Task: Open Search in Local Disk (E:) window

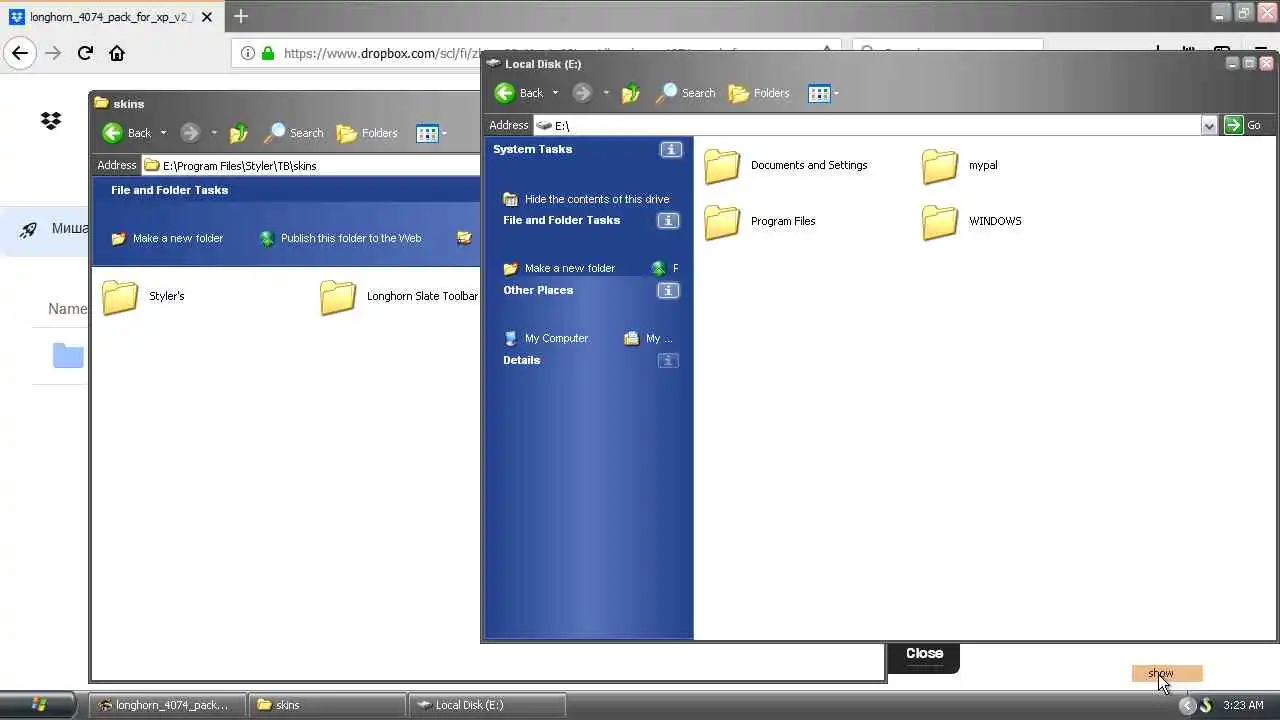Action: [x=686, y=93]
